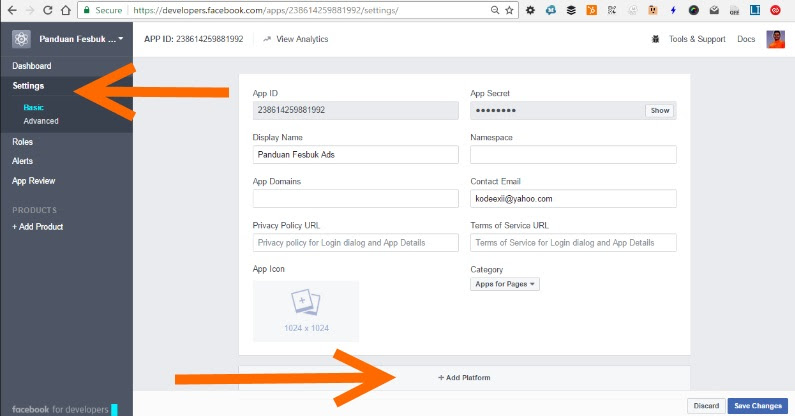Open the bug report icon near Tools & Support
Viewport: 795px width, 416px height.
(655, 39)
